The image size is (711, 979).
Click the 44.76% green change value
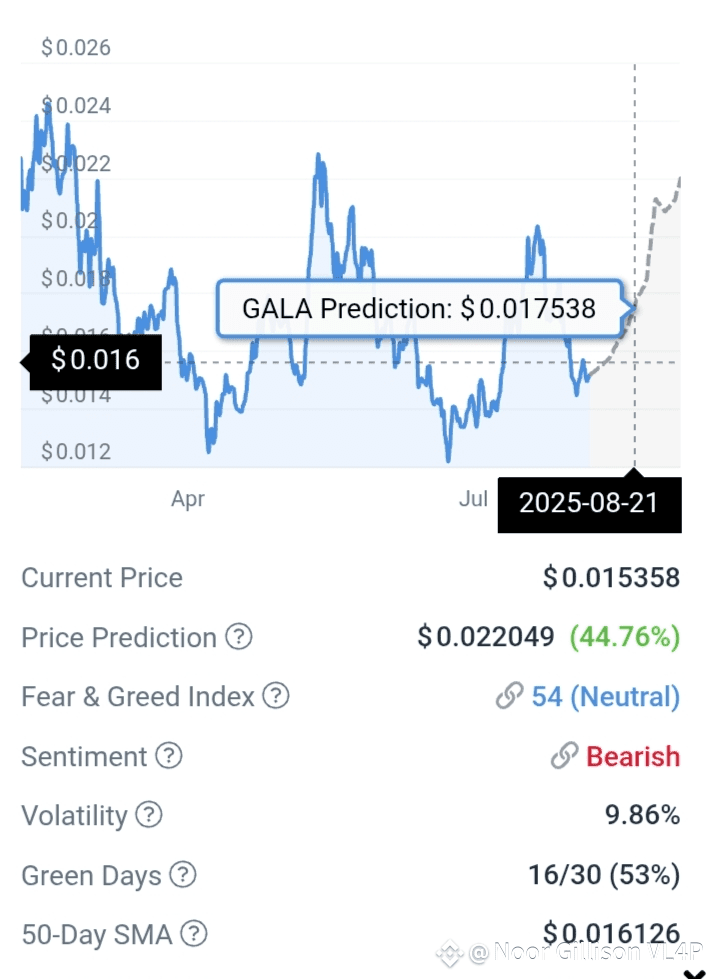pos(625,637)
